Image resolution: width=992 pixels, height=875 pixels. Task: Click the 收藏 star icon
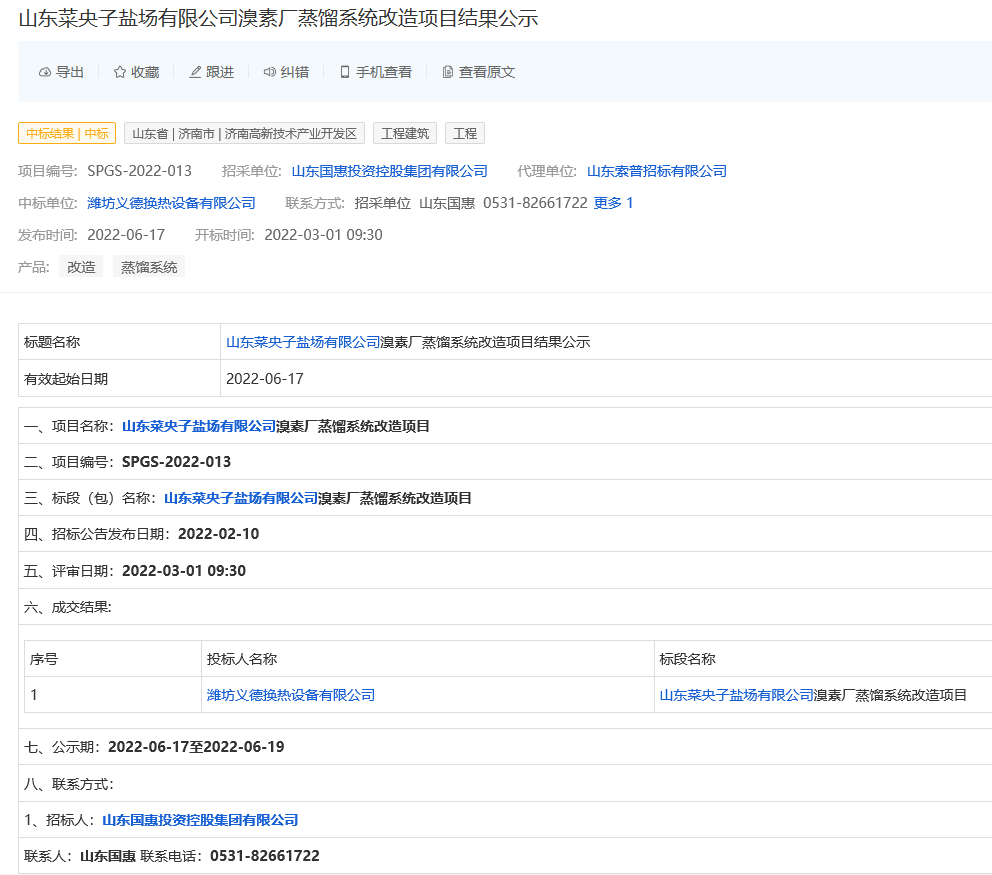click(x=120, y=72)
